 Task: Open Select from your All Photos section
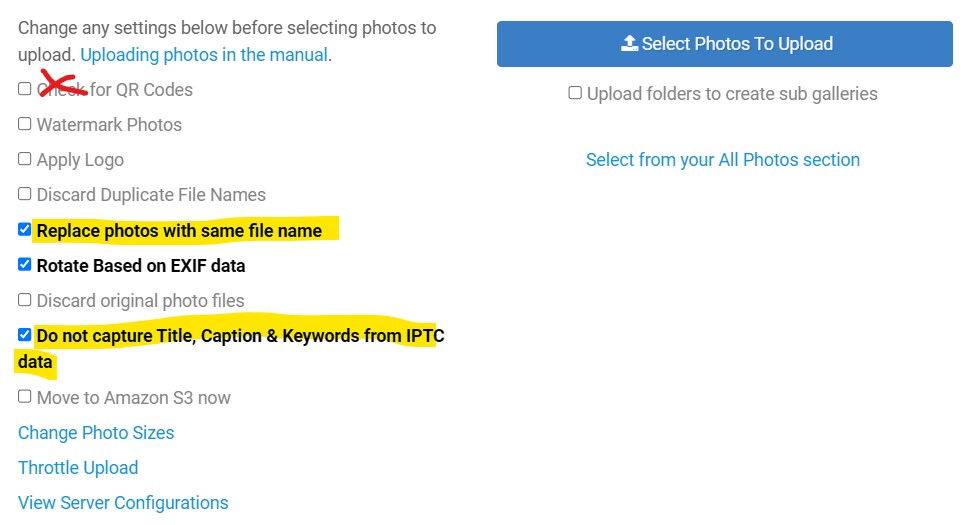point(723,159)
